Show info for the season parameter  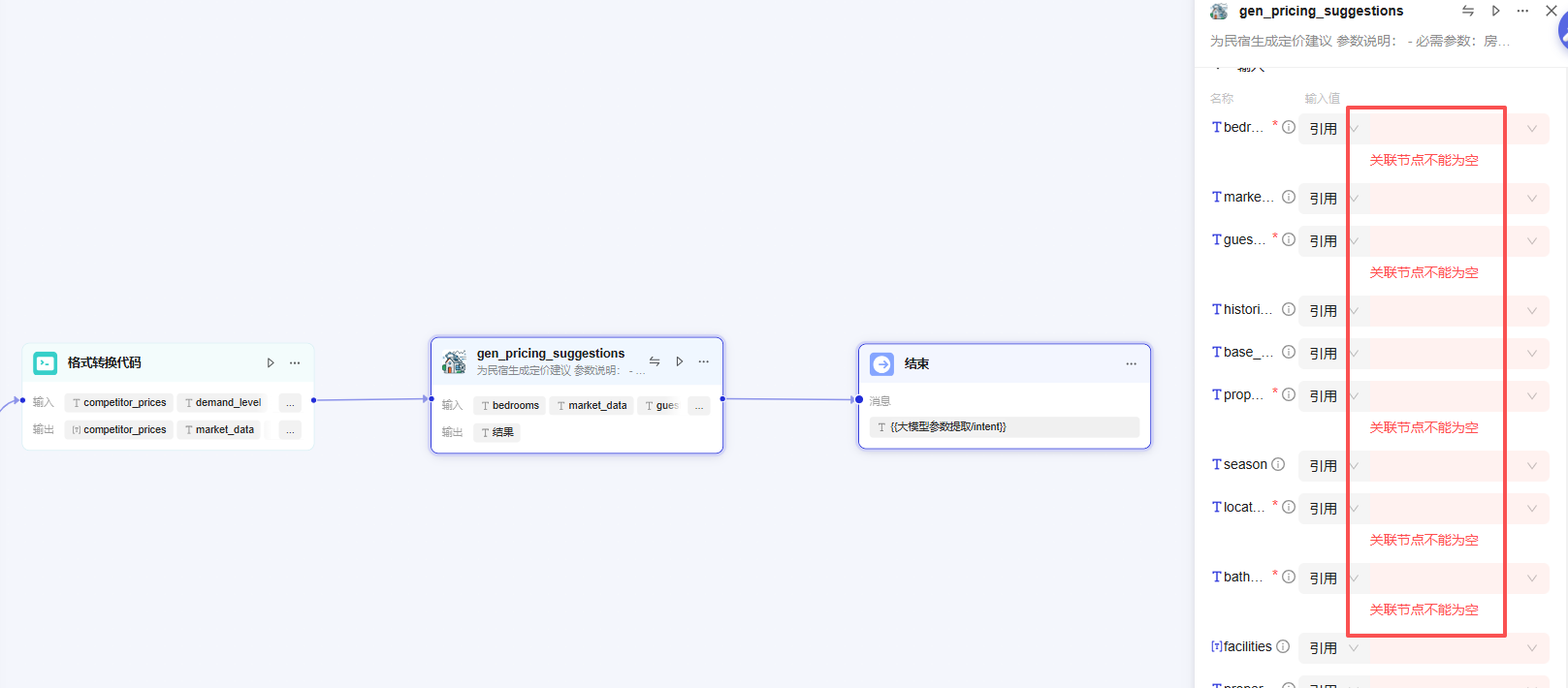1278,464
